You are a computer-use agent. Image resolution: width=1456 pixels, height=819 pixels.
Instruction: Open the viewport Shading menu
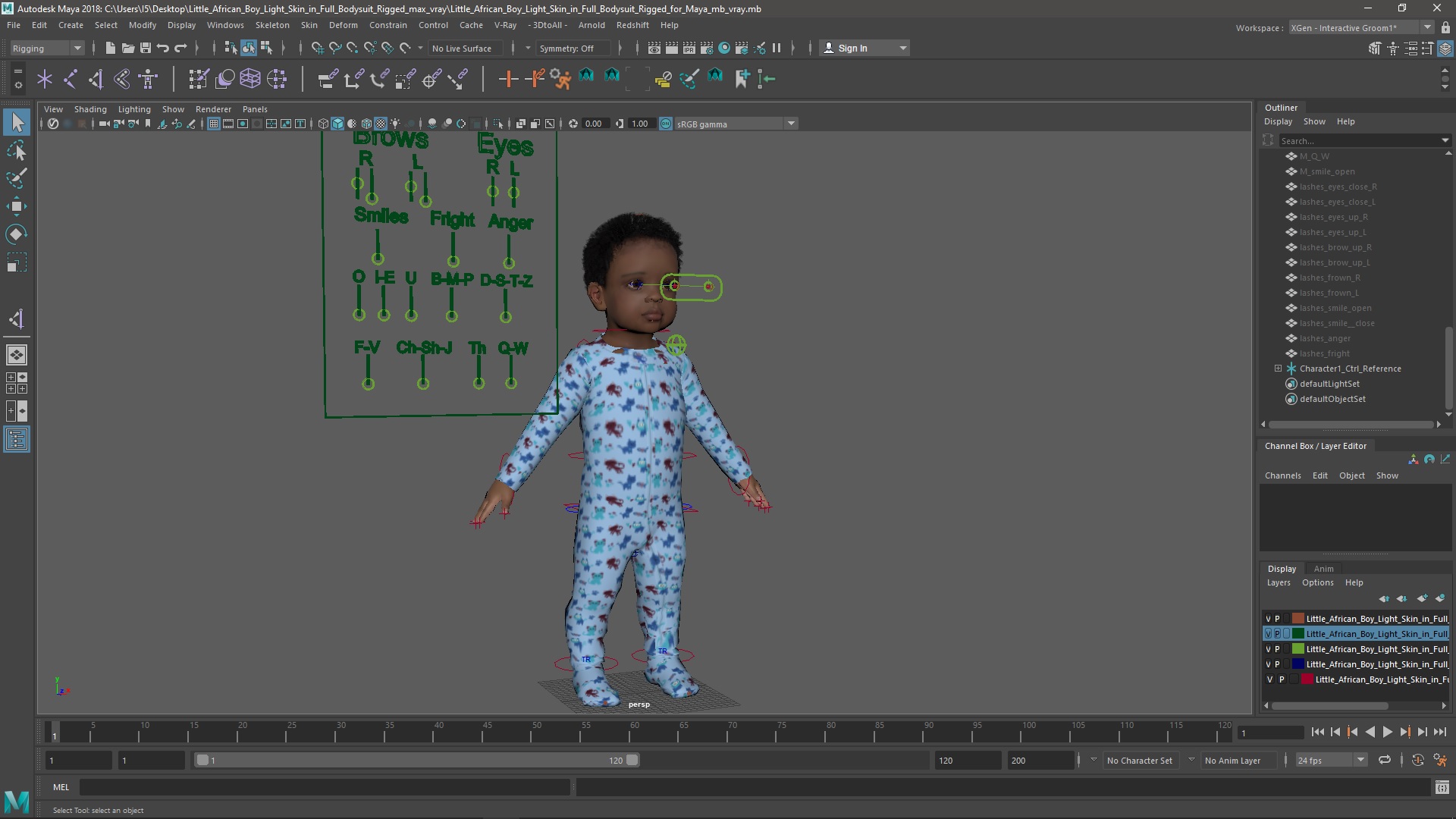(90, 109)
